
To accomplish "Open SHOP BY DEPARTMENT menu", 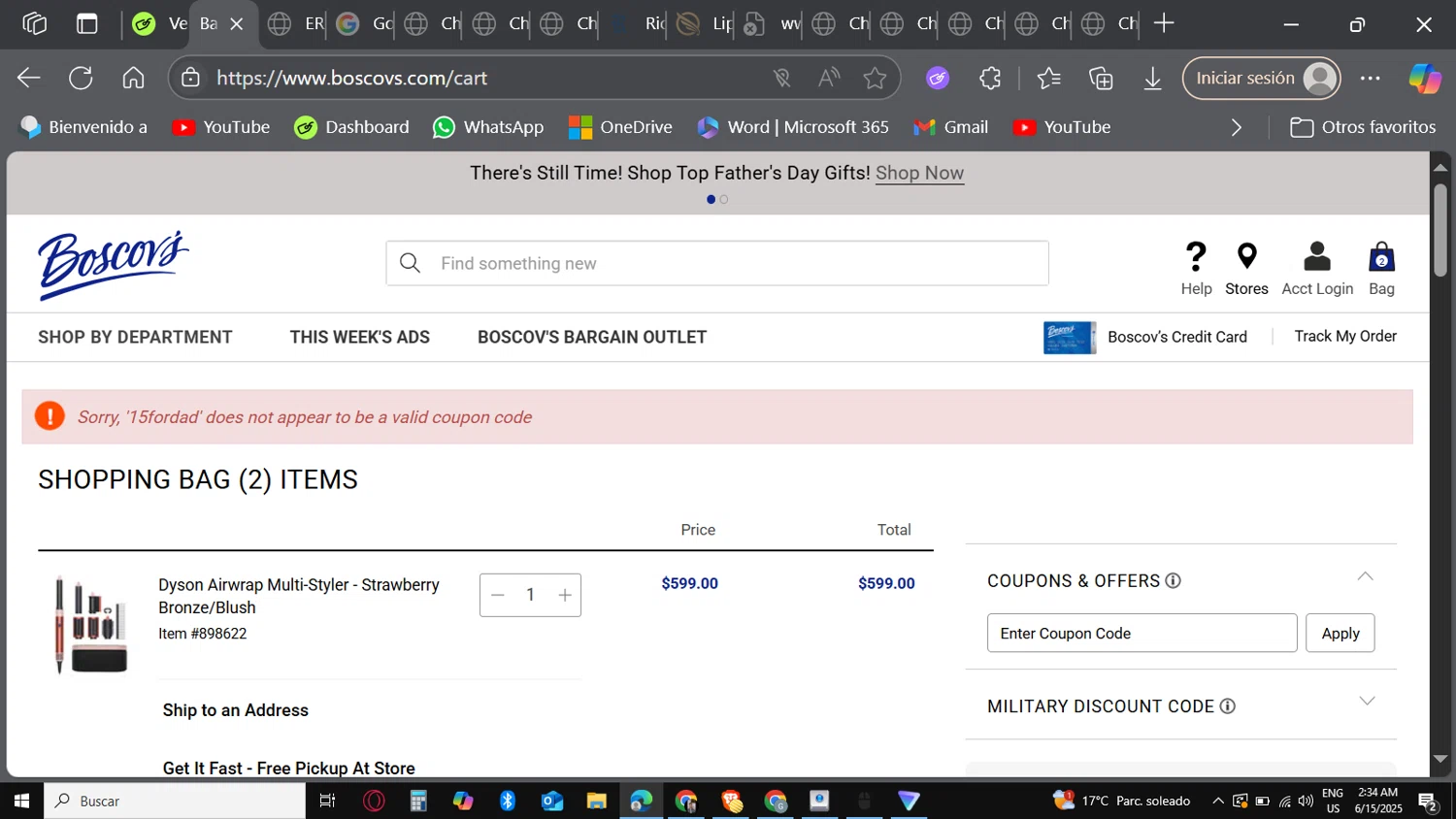I will pyautogui.click(x=135, y=337).
